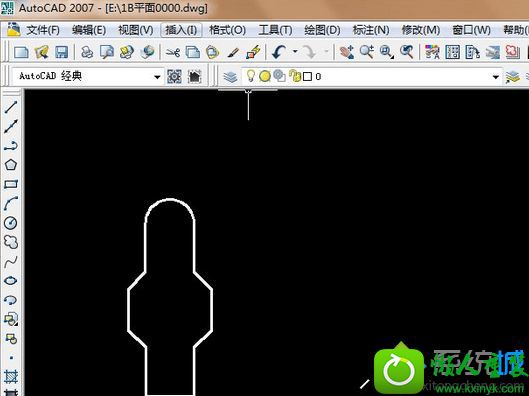The width and height of the screenshot is (529, 396).
Task: Click the Cut scissors icon
Action: point(173,52)
